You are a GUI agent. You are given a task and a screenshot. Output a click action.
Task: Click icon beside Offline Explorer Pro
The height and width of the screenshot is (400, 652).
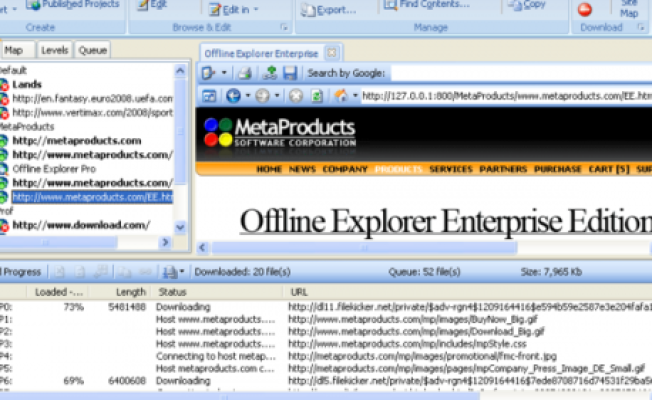point(4,169)
